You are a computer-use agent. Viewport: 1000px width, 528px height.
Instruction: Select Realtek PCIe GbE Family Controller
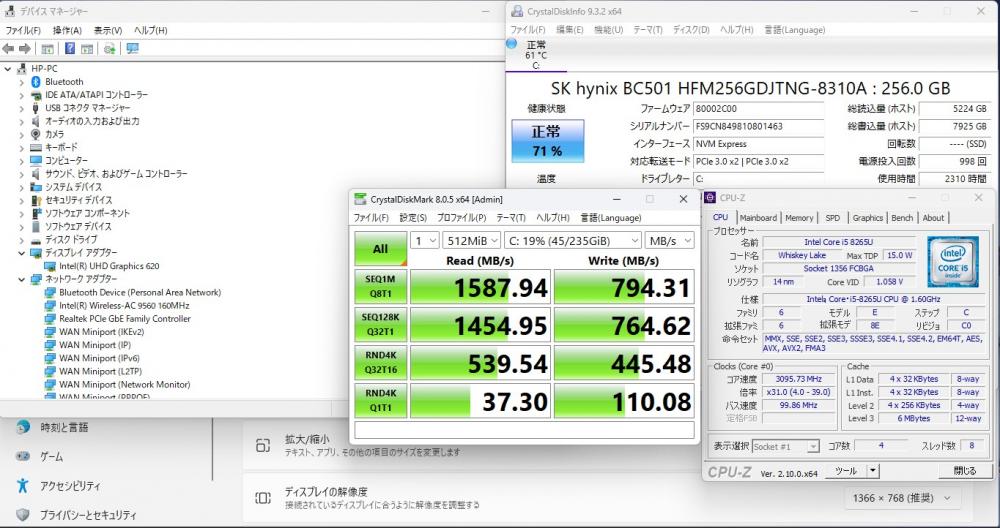(125, 318)
